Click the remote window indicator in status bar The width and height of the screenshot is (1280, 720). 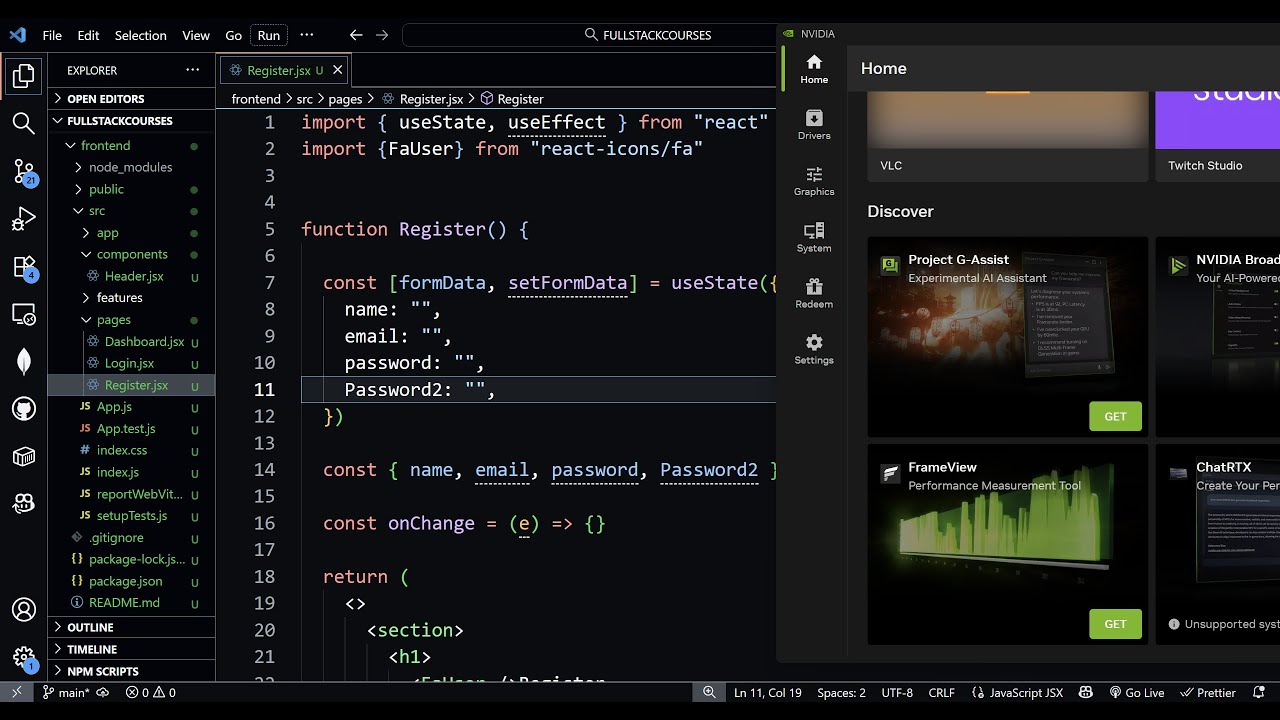click(17, 692)
